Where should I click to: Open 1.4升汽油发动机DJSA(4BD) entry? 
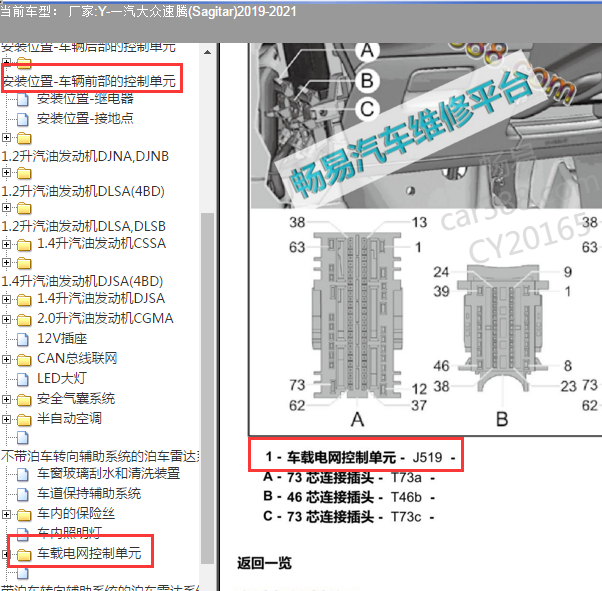(x=82, y=281)
